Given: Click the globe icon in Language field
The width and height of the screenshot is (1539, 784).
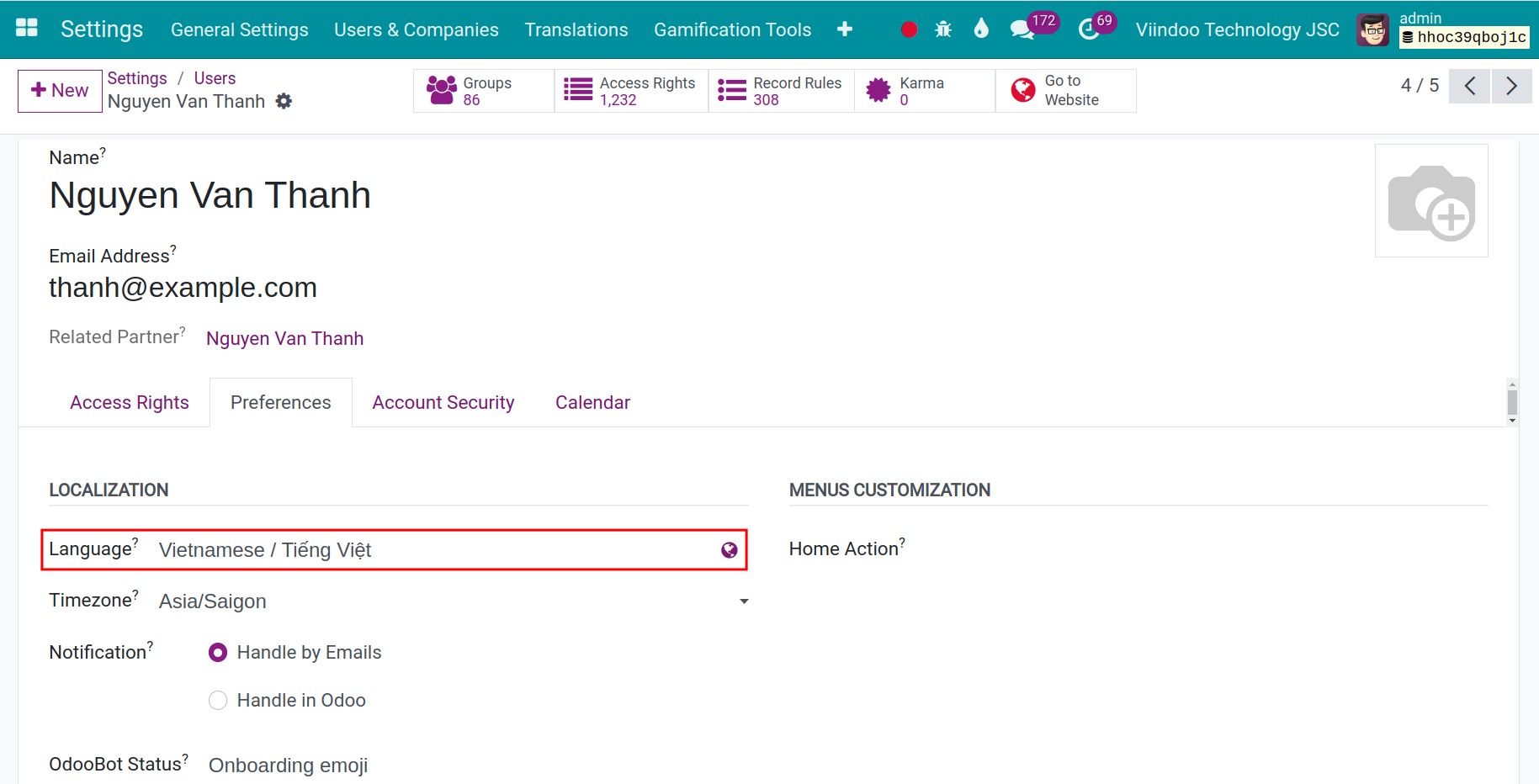Looking at the screenshot, I should click(x=730, y=550).
